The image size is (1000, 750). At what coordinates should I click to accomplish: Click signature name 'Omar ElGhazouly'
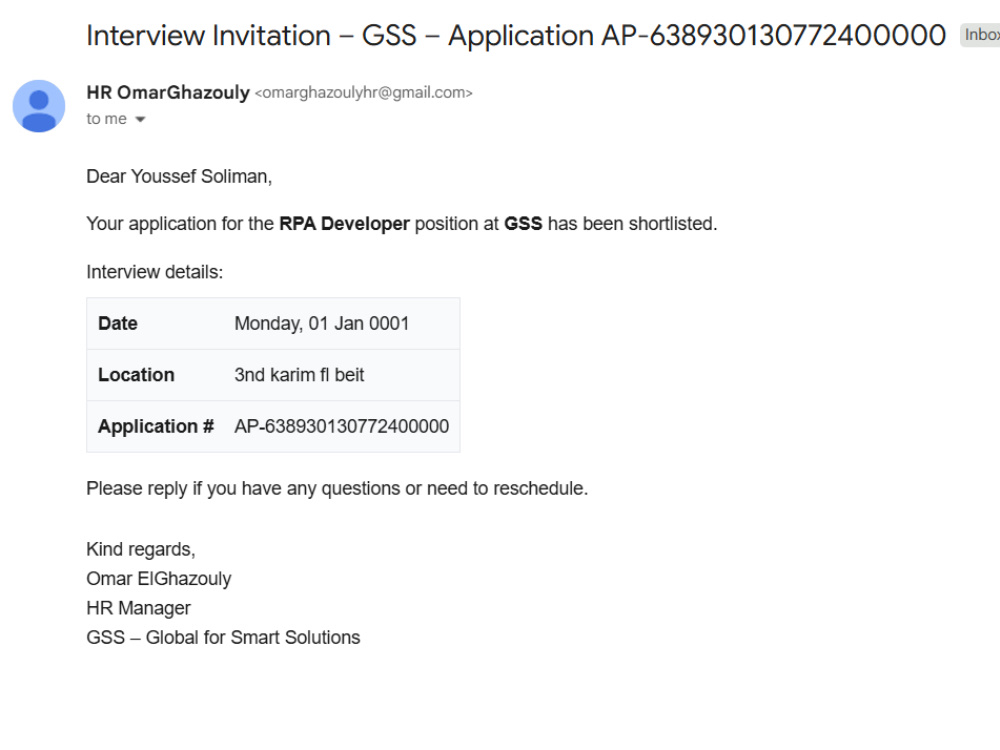159,578
